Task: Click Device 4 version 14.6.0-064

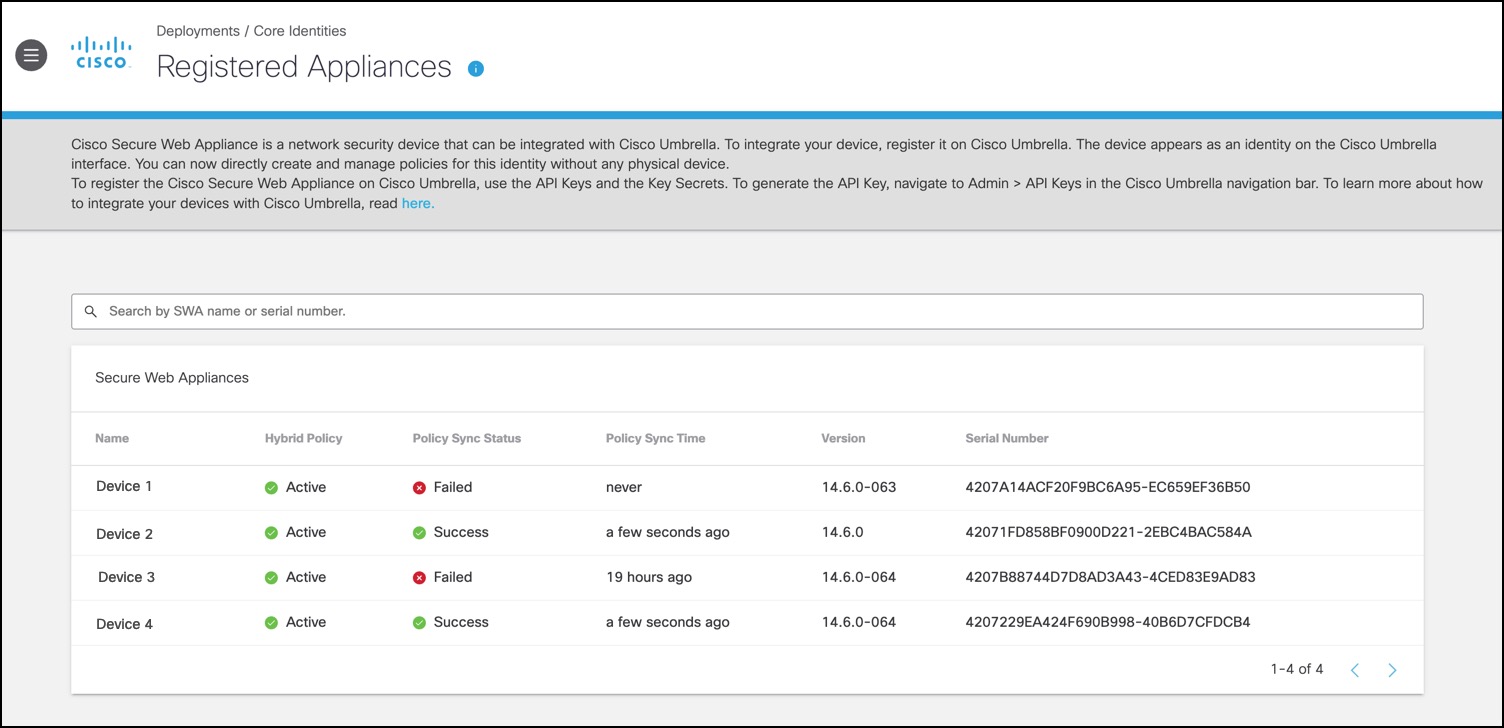Action: (x=859, y=622)
